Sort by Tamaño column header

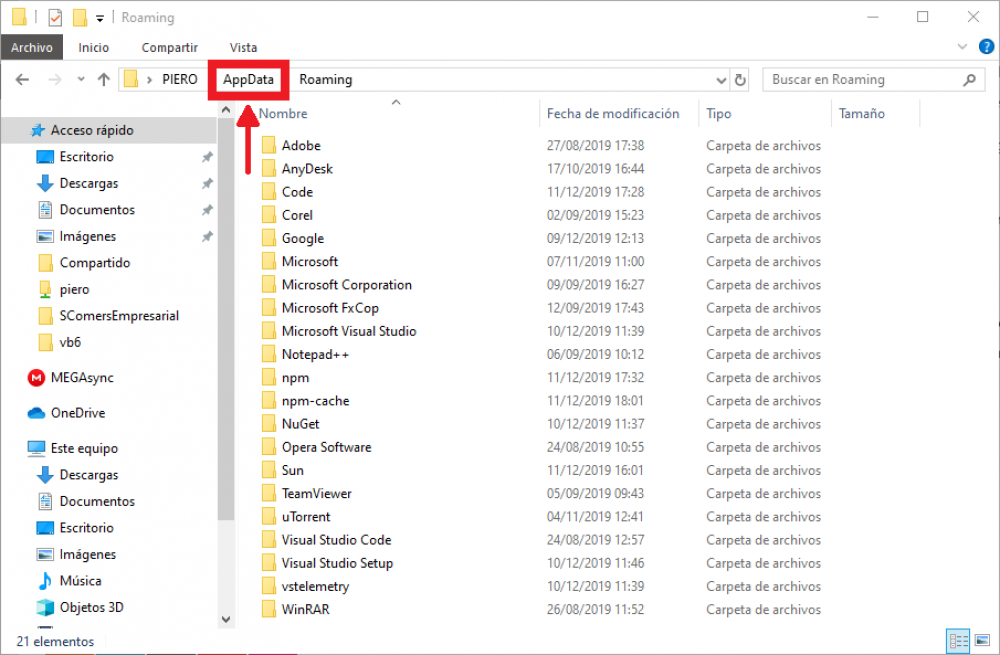862,114
